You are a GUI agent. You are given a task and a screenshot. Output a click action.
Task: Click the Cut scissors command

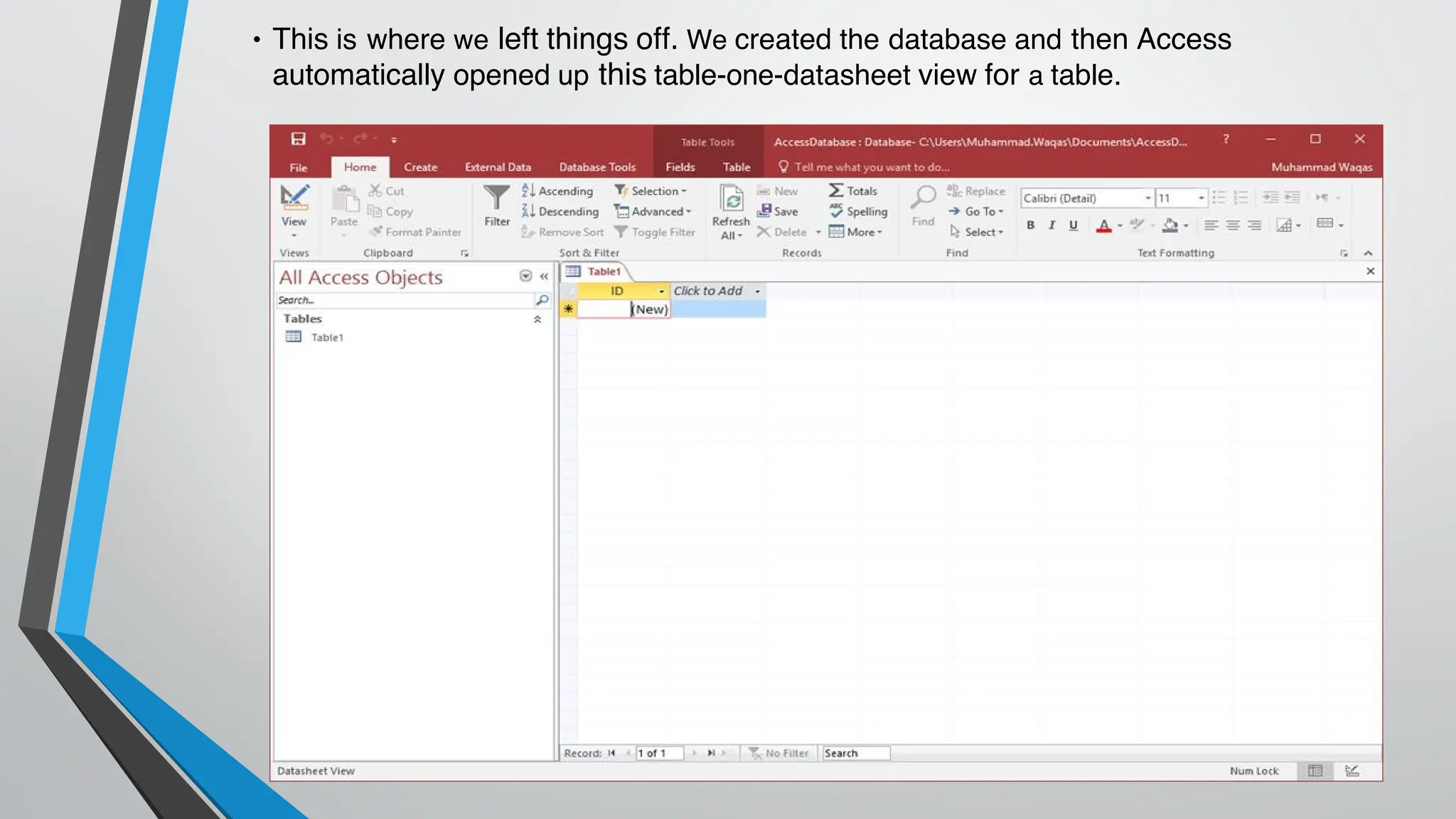(386, 191)
